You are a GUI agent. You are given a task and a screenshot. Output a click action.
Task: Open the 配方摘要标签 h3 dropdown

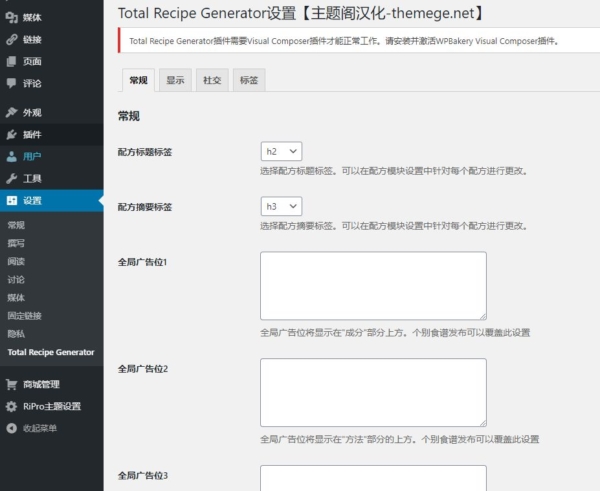coord(281,207)
